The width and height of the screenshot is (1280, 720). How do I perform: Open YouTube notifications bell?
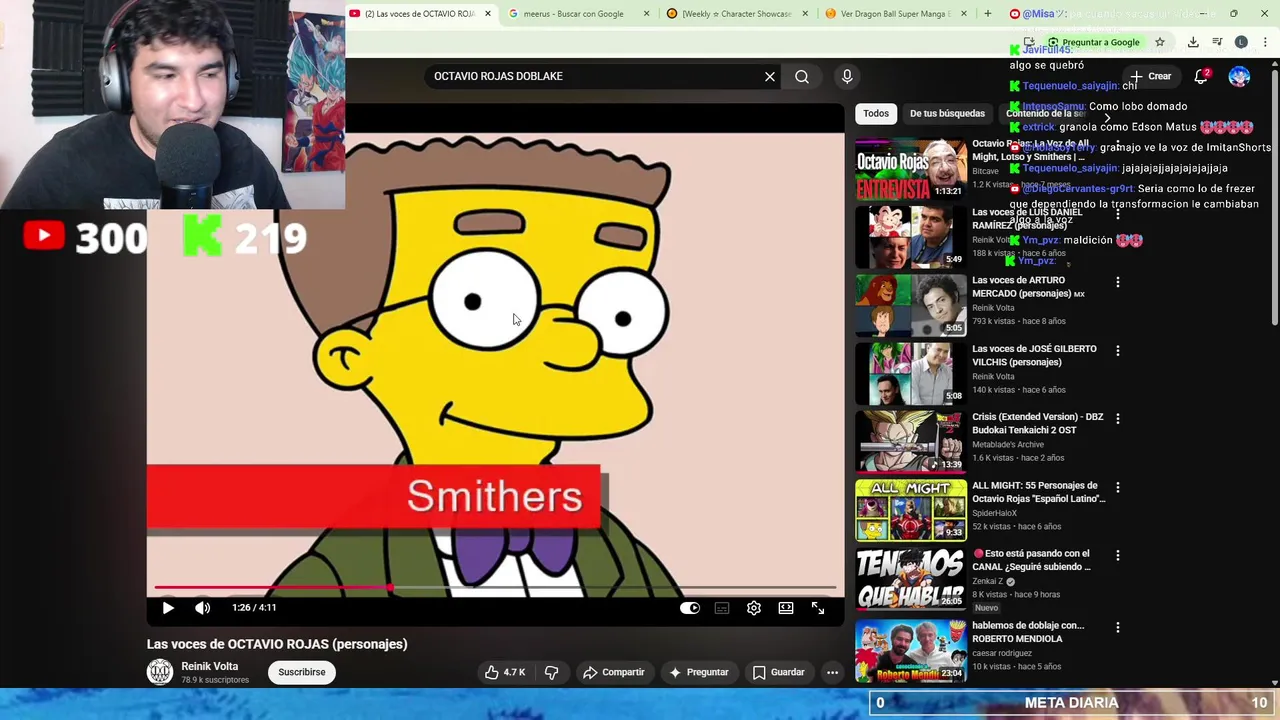pyautogui.click(x=1202, y=76)
